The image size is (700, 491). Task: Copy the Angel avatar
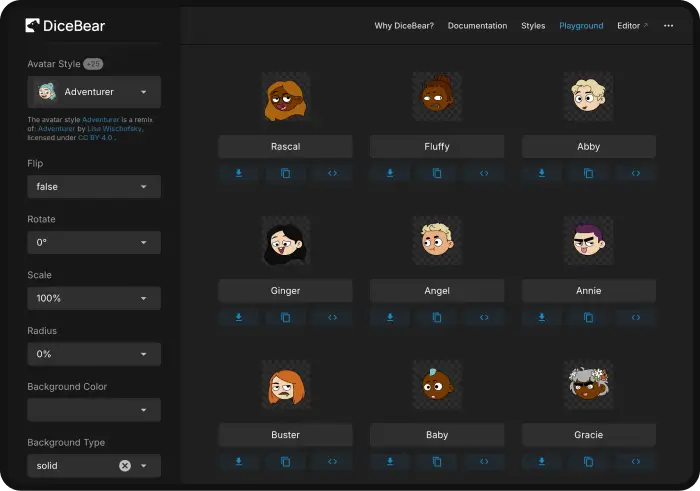pos(437,317)
